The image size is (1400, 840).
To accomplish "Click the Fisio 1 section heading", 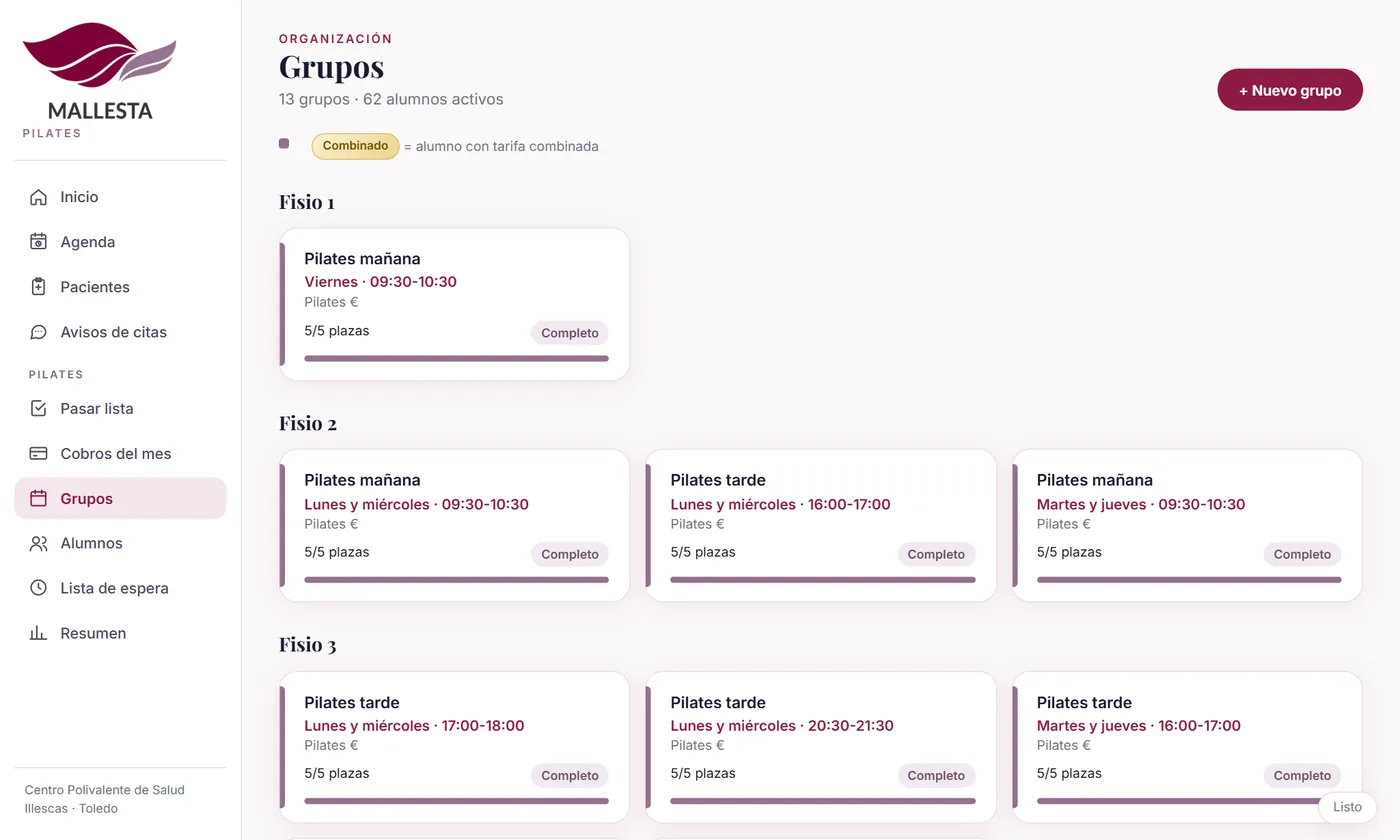I will pyautogui.click(x=307, y=202).
